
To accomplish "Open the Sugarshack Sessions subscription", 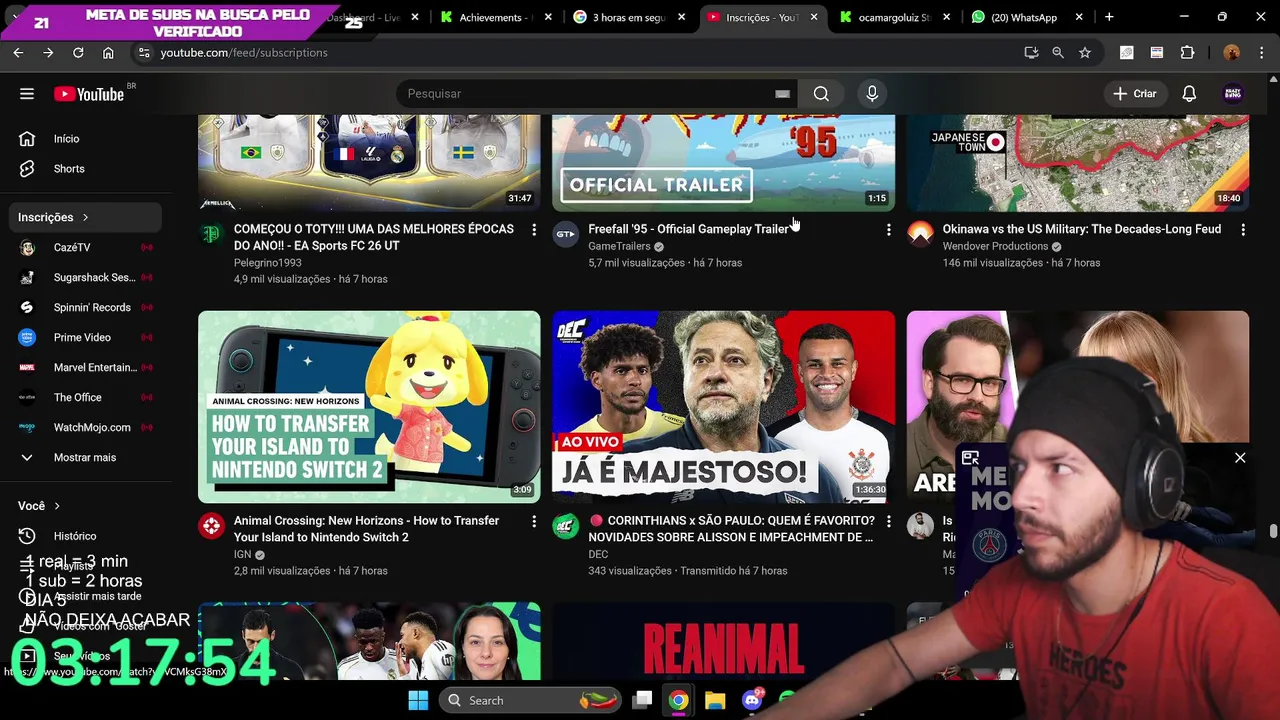I will click(85, 277).
